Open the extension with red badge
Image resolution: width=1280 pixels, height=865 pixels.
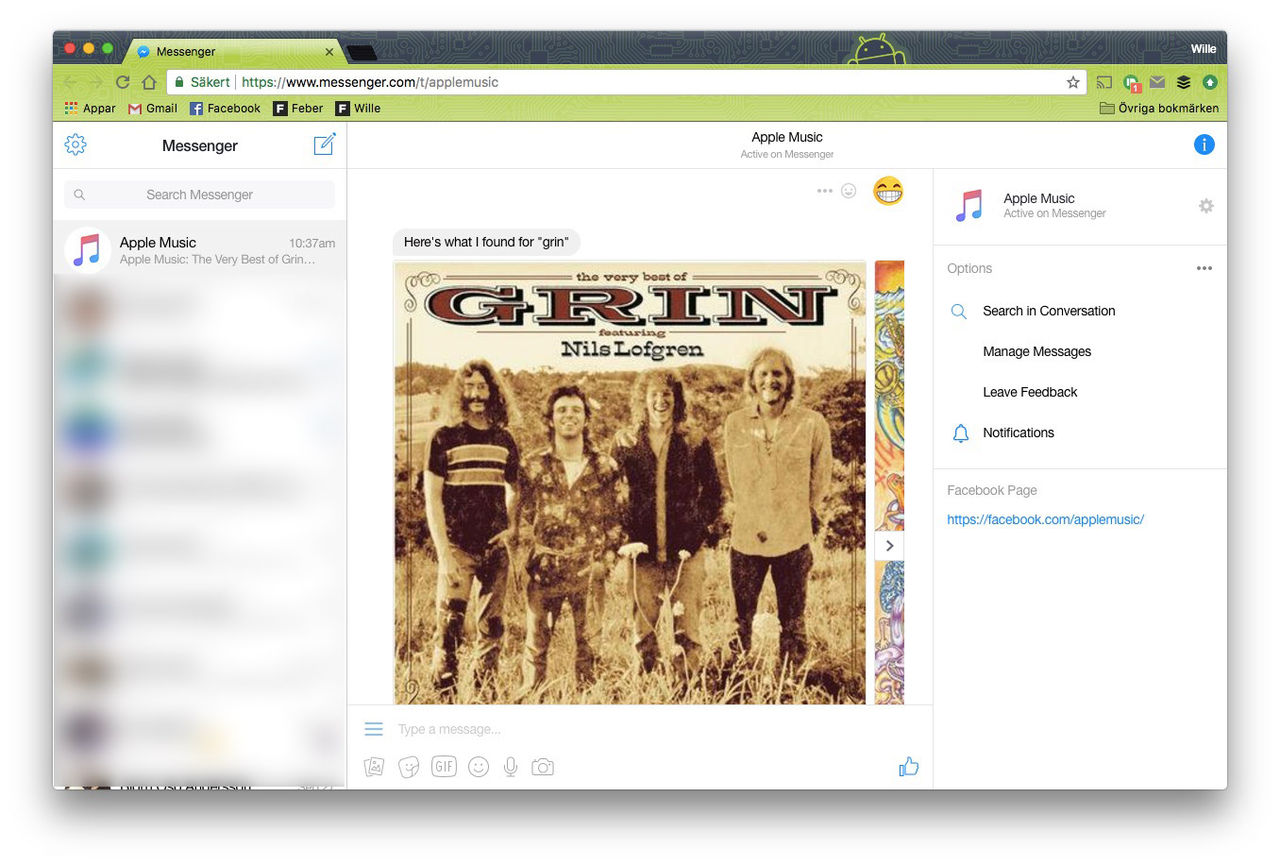click(1131, 83)
